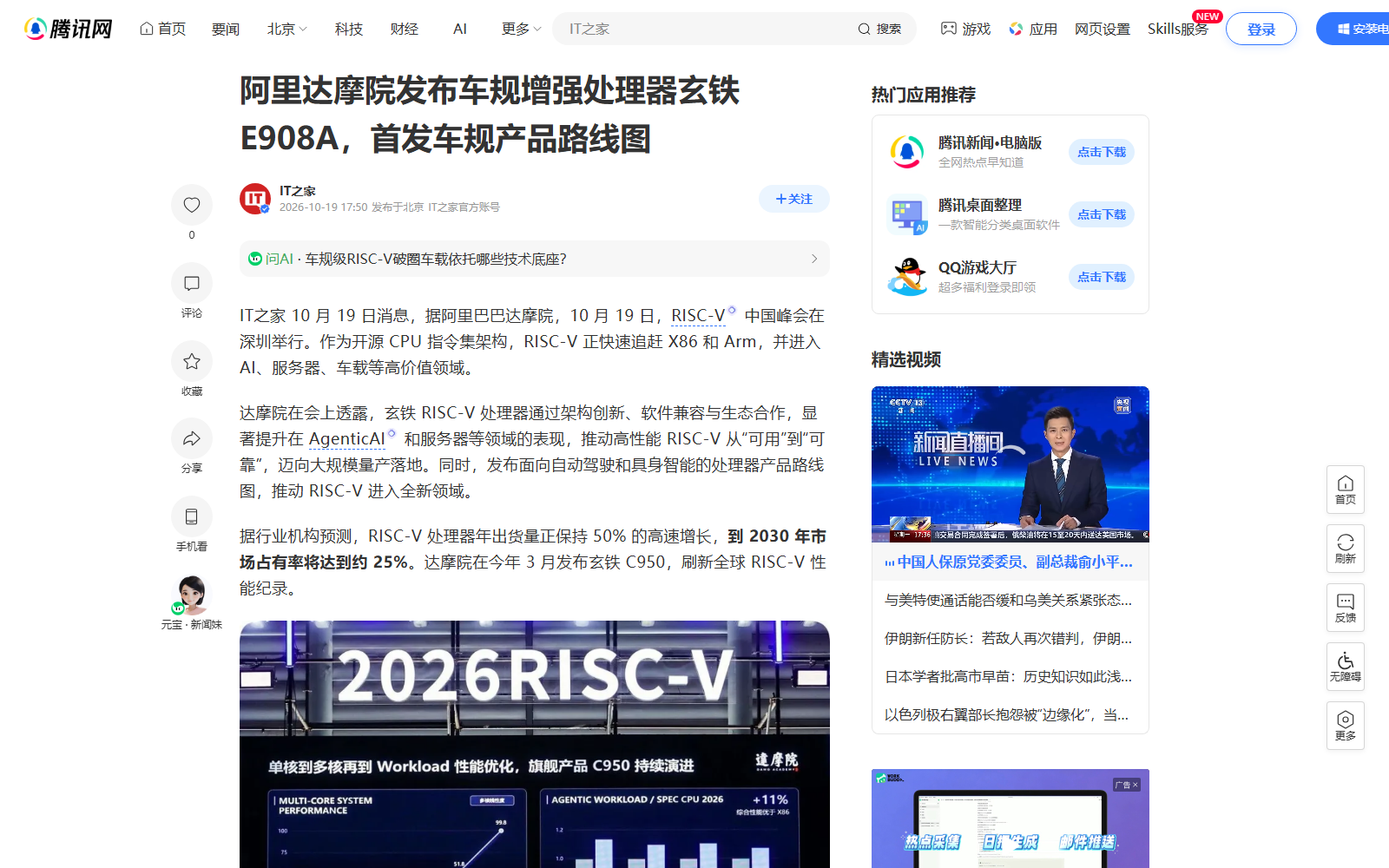Click the Tencent 腾讯网 logo
Screen dimensions: 1389x868
pyautogui.click(x=69, y=29)
